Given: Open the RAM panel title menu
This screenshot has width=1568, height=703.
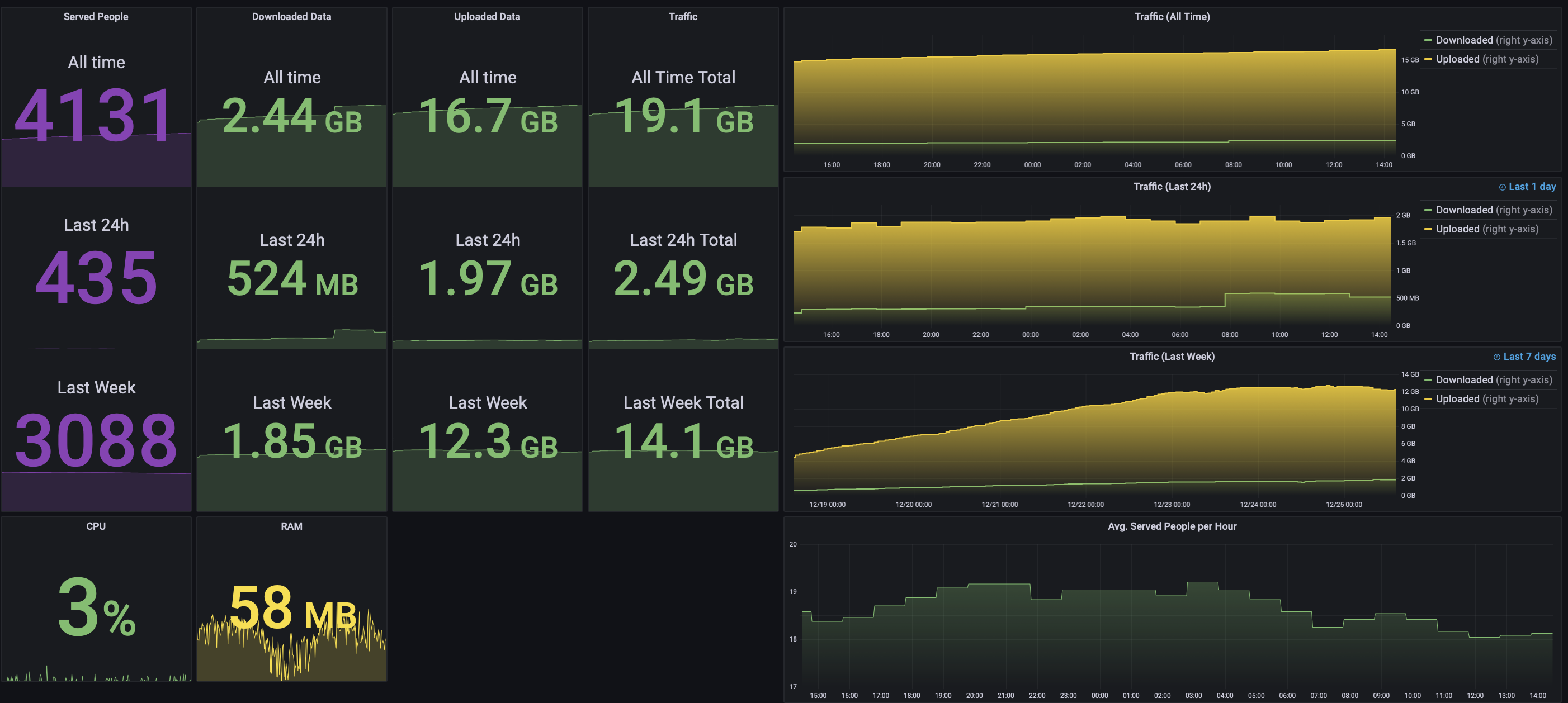Looking at the screenshot, I should 291,526.
